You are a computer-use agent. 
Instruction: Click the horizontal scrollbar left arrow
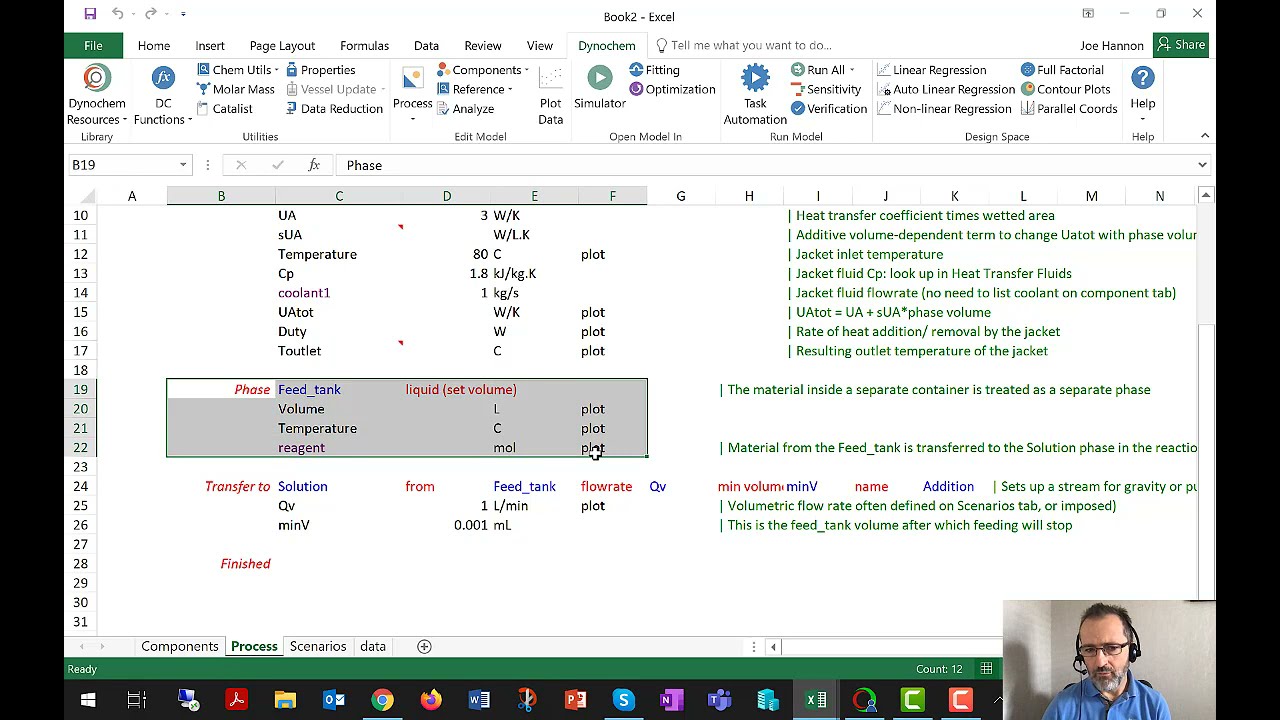(773, 647)
